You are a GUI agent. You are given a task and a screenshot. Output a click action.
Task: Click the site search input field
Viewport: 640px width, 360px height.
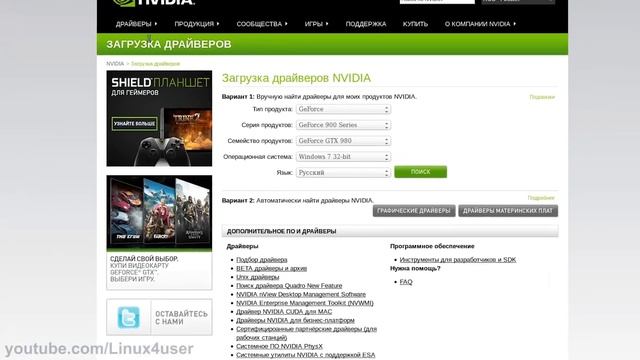(437, 2)
